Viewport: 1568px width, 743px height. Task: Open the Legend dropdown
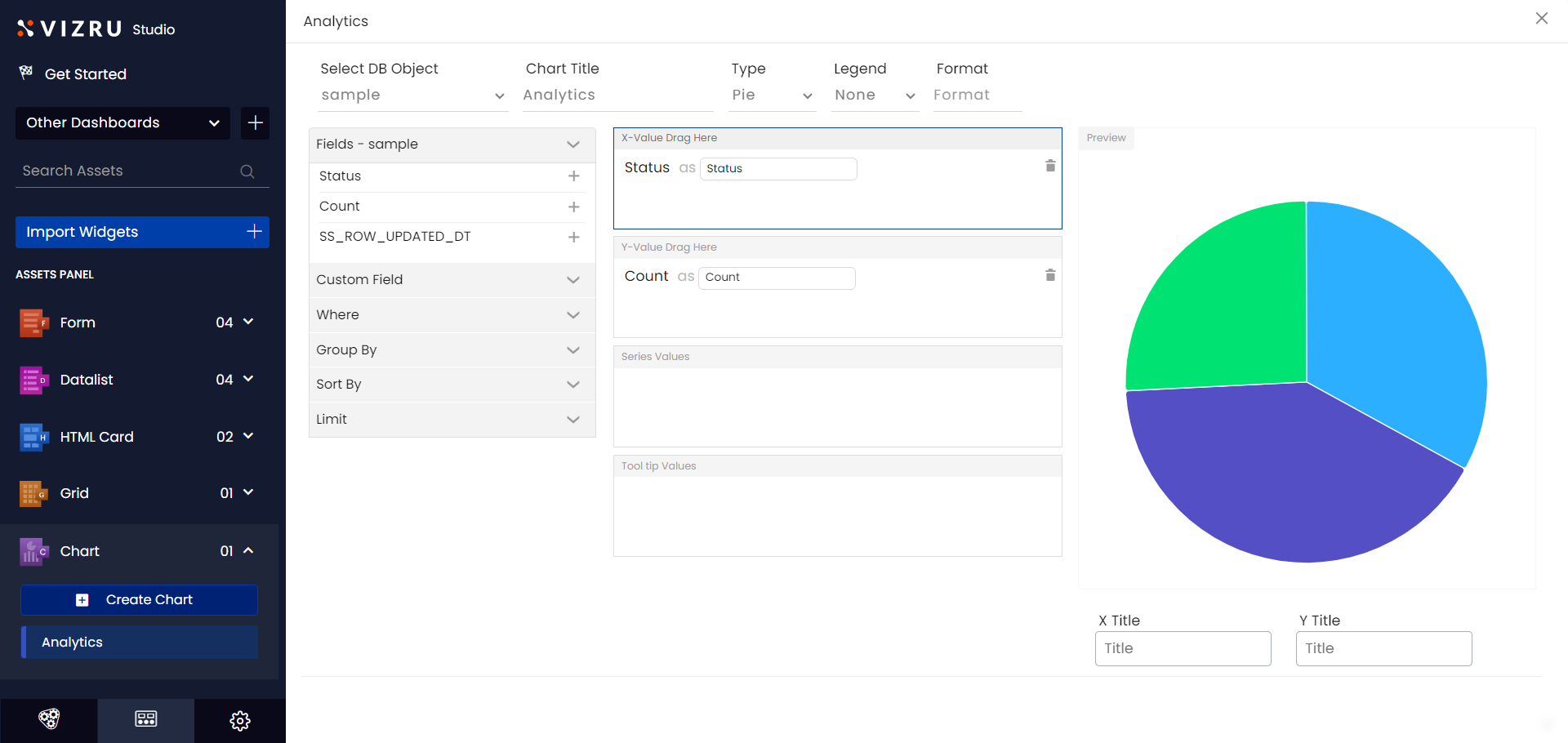tap(874, 96)
